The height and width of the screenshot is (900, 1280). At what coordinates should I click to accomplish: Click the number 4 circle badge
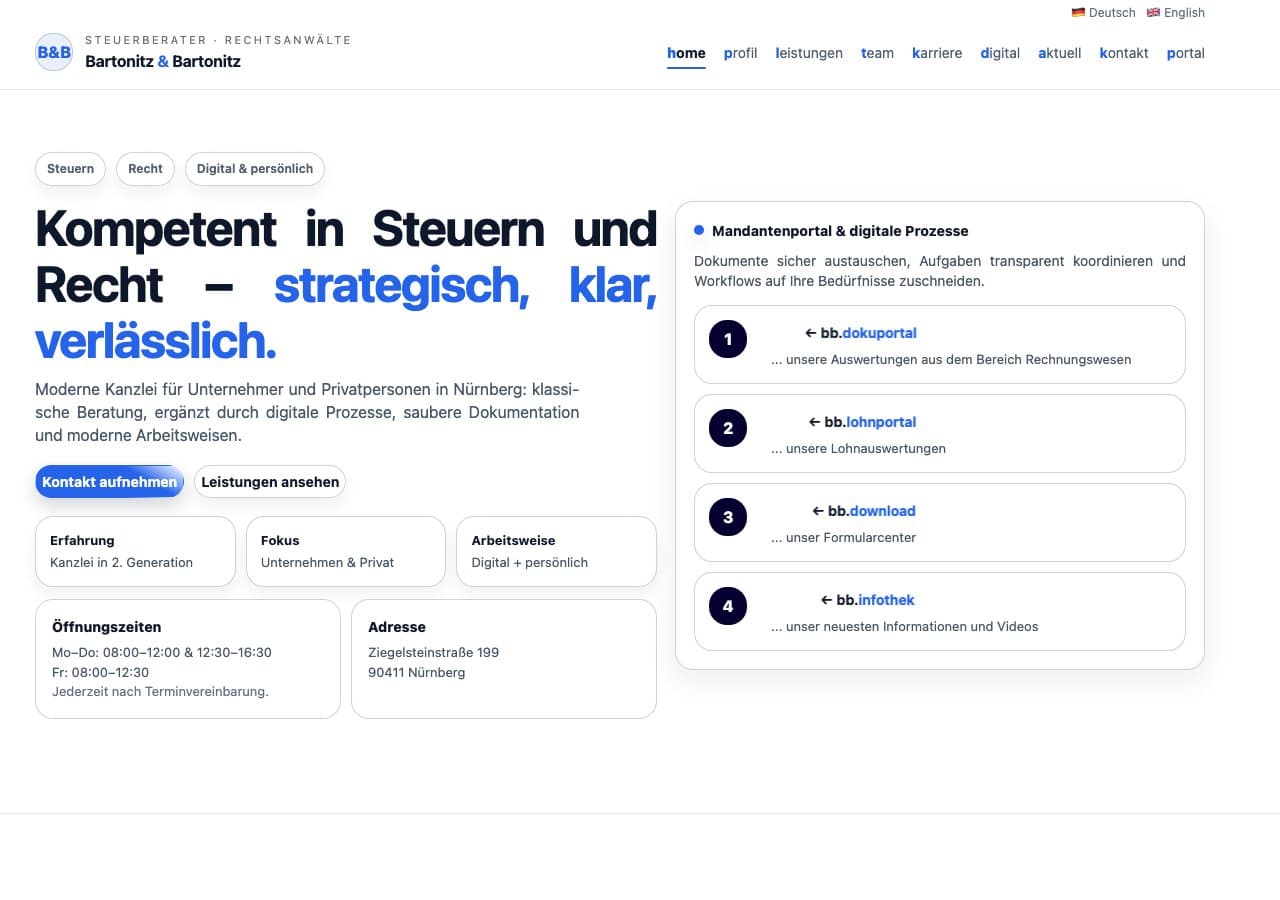click(728, 606)
